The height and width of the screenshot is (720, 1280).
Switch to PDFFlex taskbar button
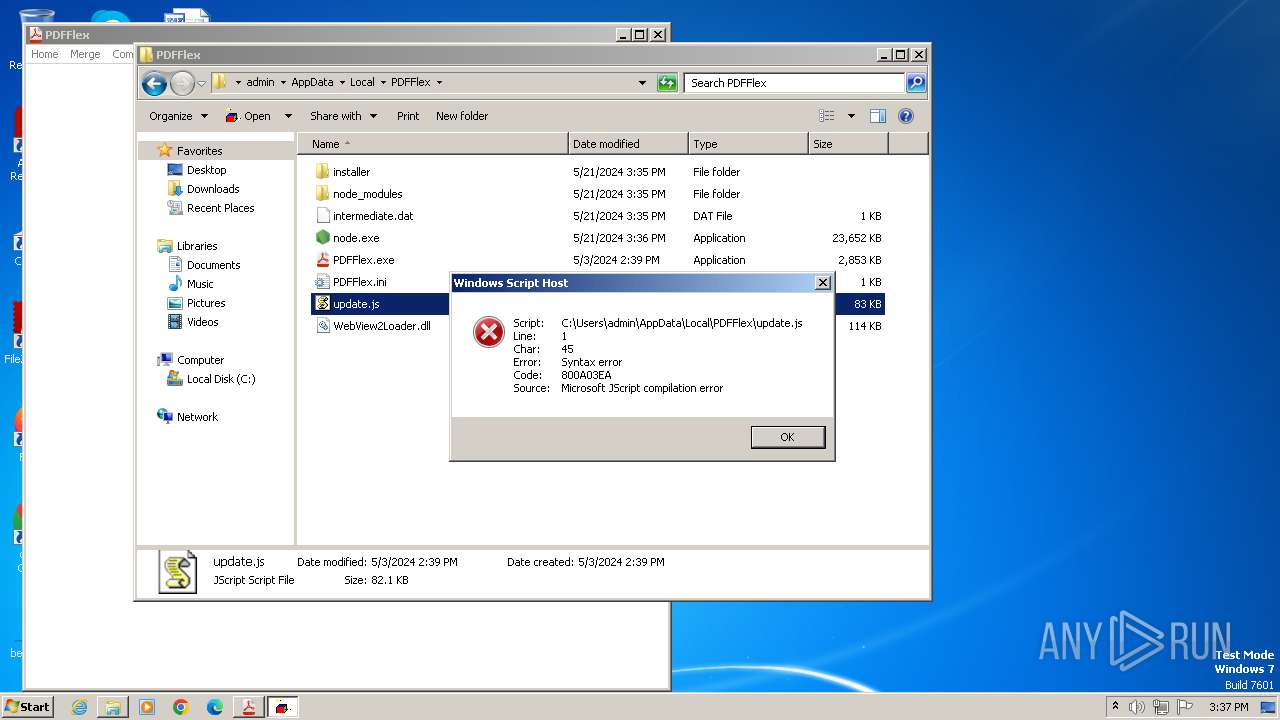click(248, 707)
